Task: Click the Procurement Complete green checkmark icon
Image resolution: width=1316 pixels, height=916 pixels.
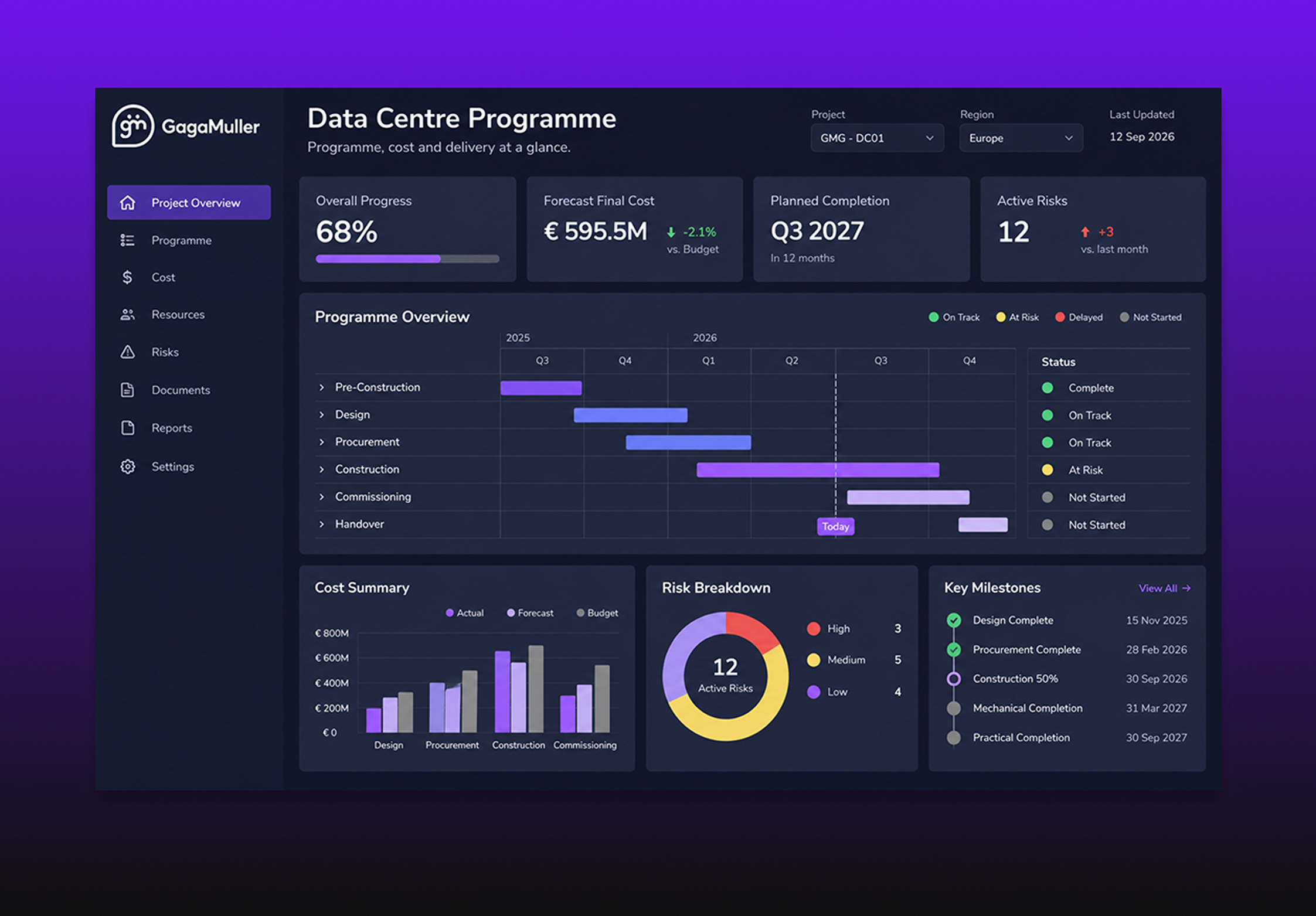Action: 954,649
